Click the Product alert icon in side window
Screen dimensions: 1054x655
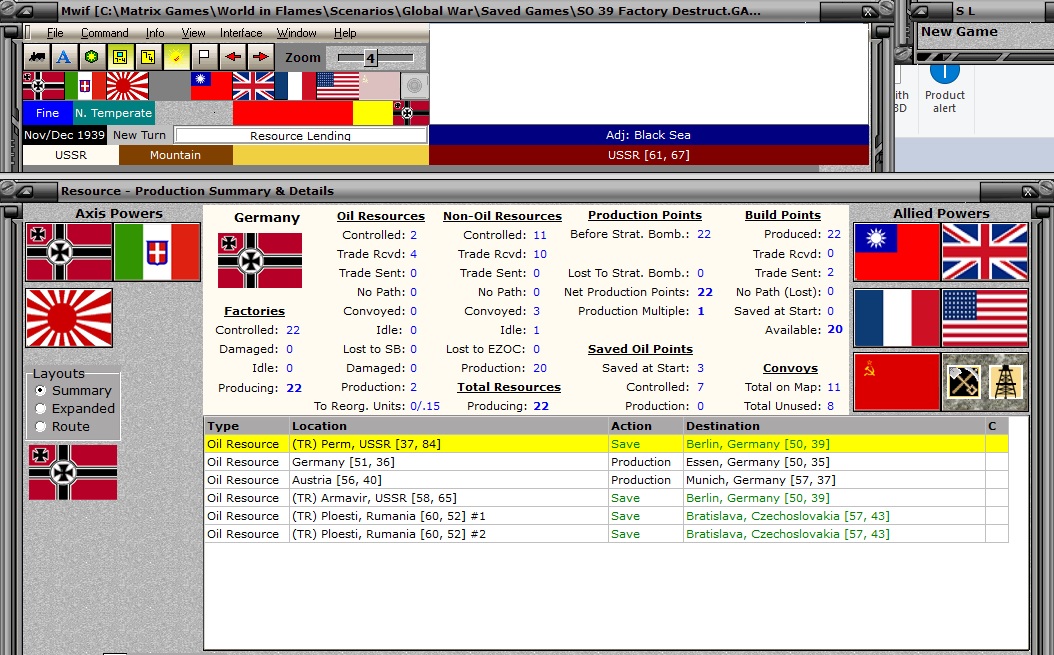coord(944,89)
